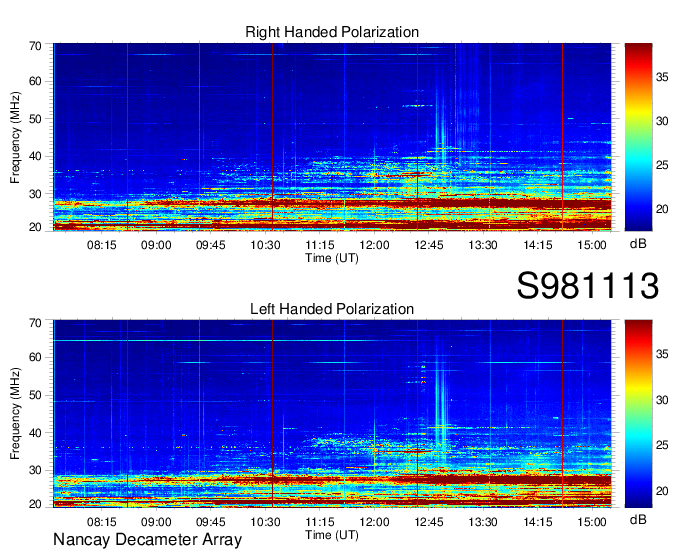
Task: Click 12:00 tick on upper plot time axis
Action: tap(374, 245)
